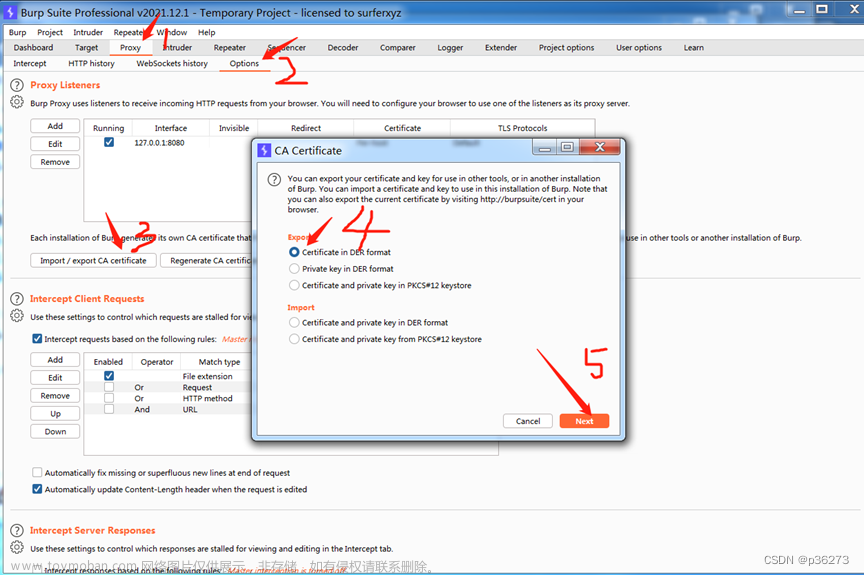Select export Certificate and private key in PKCS#12 keystore
Image resolution: width=864 pixels, height=575 pixels.
click(294, 285)
